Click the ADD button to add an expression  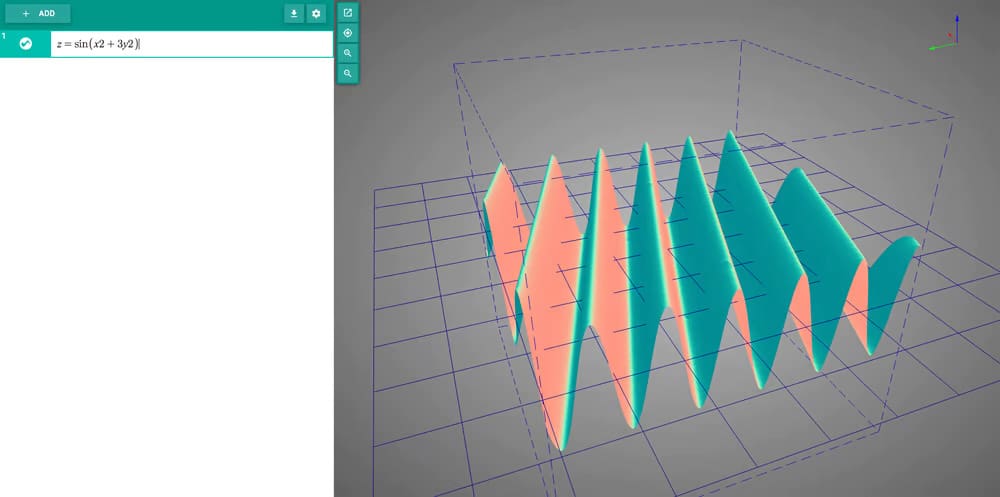(x=38, y=14)
